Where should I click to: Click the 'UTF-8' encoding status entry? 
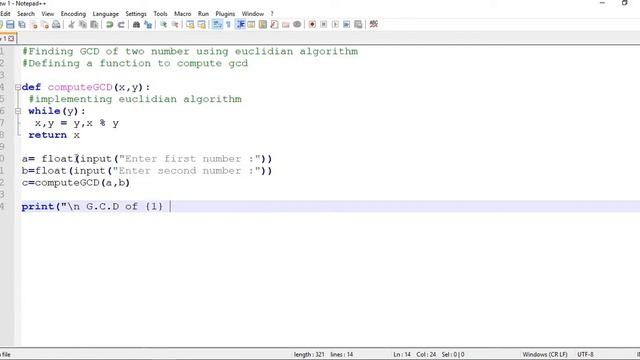click(x=585, y=354)
